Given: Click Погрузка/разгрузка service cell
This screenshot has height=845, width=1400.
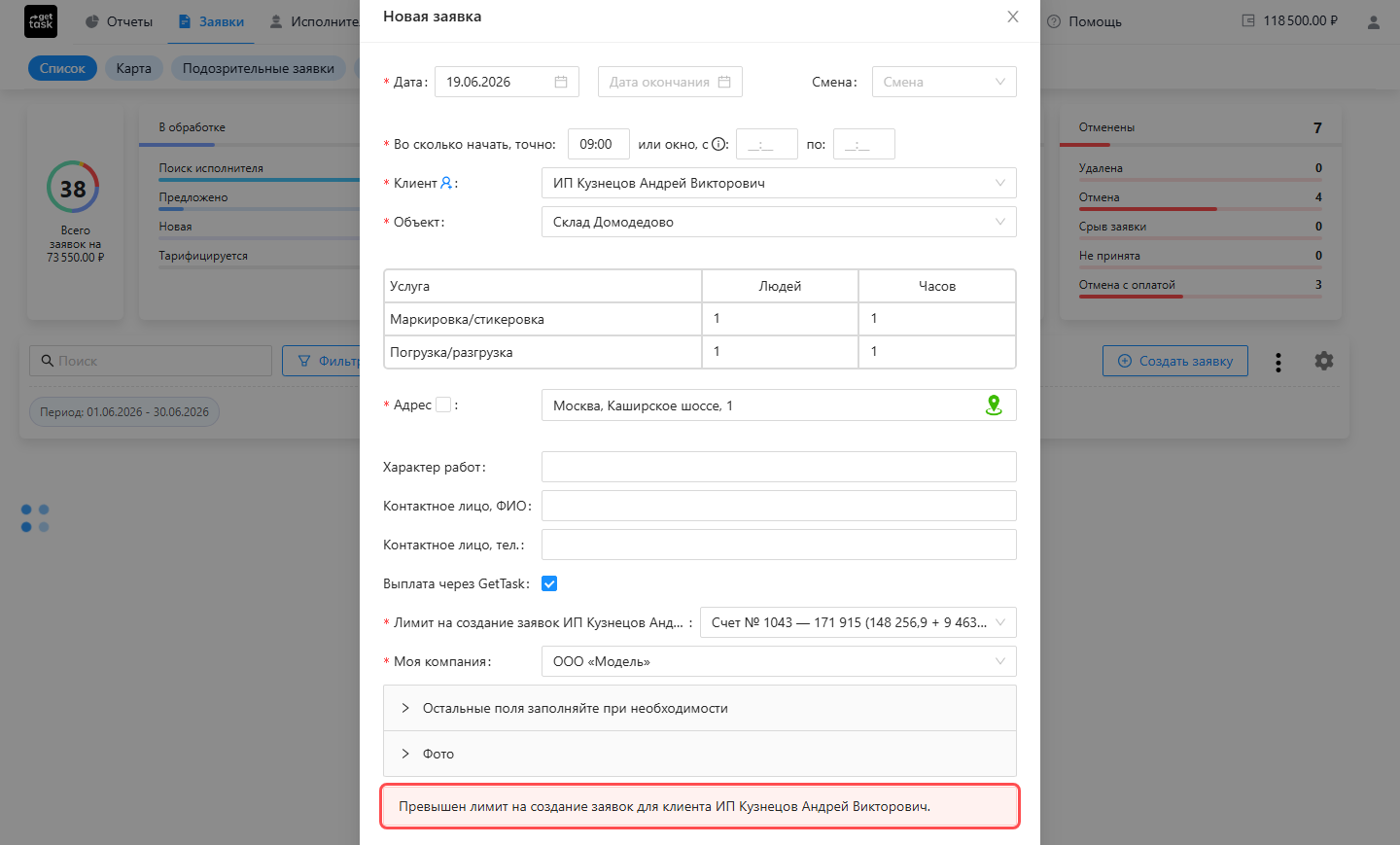Looking at the screenshot, I should pyautogui.click(x=542, y=352).
